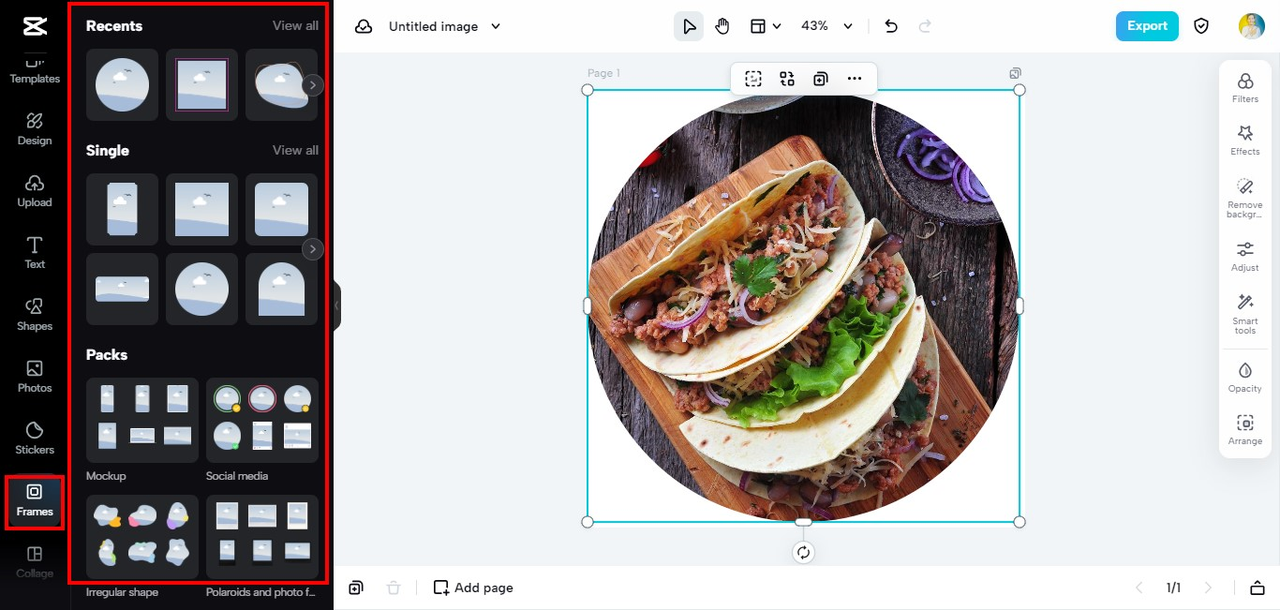The image size is (1280, 610).
Task: Click duplicate page icon in bottom bar
Action: pyautogui.click(x=356, y=588)
